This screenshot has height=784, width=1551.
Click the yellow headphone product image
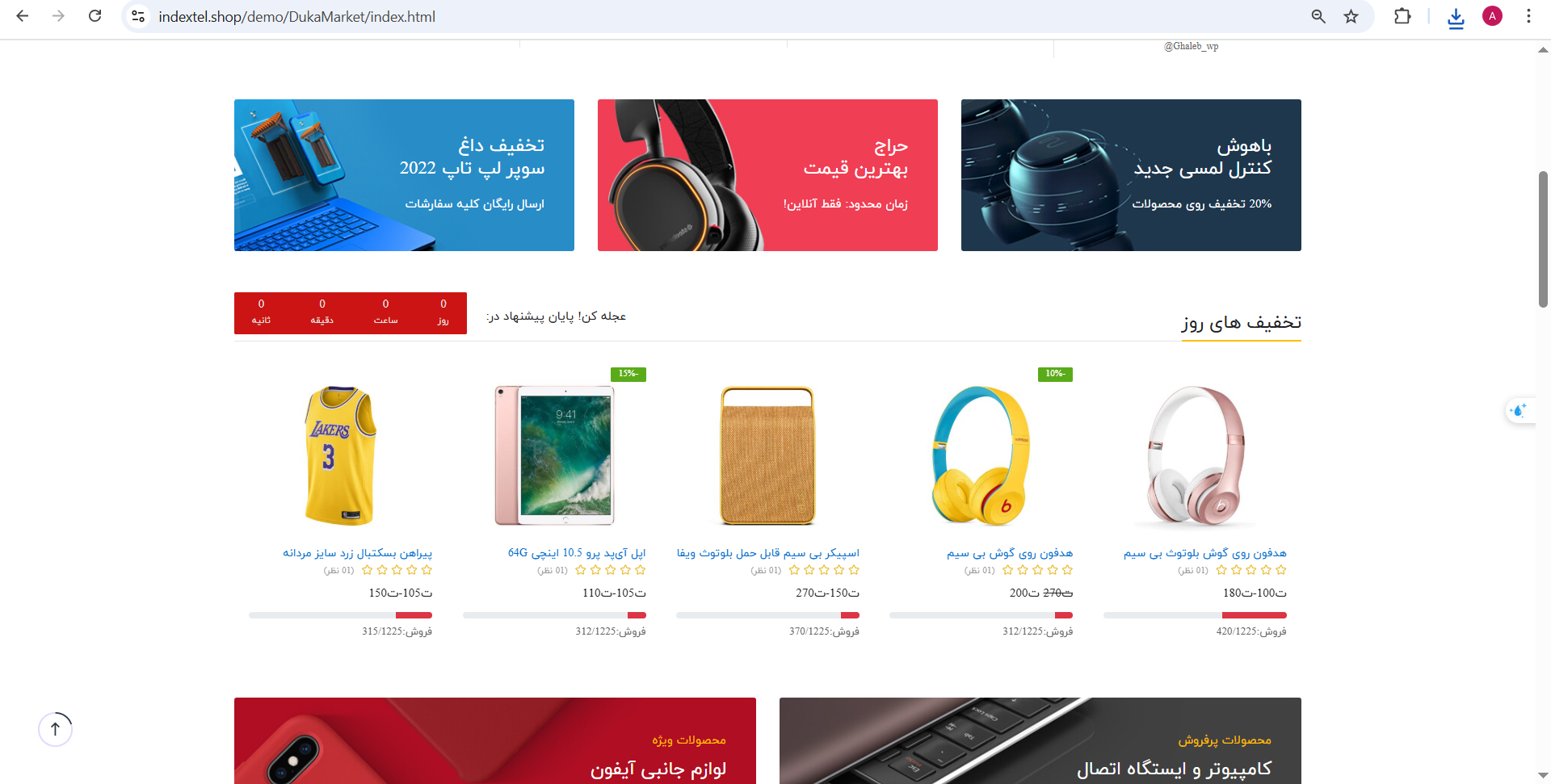(x=981, y=455)
